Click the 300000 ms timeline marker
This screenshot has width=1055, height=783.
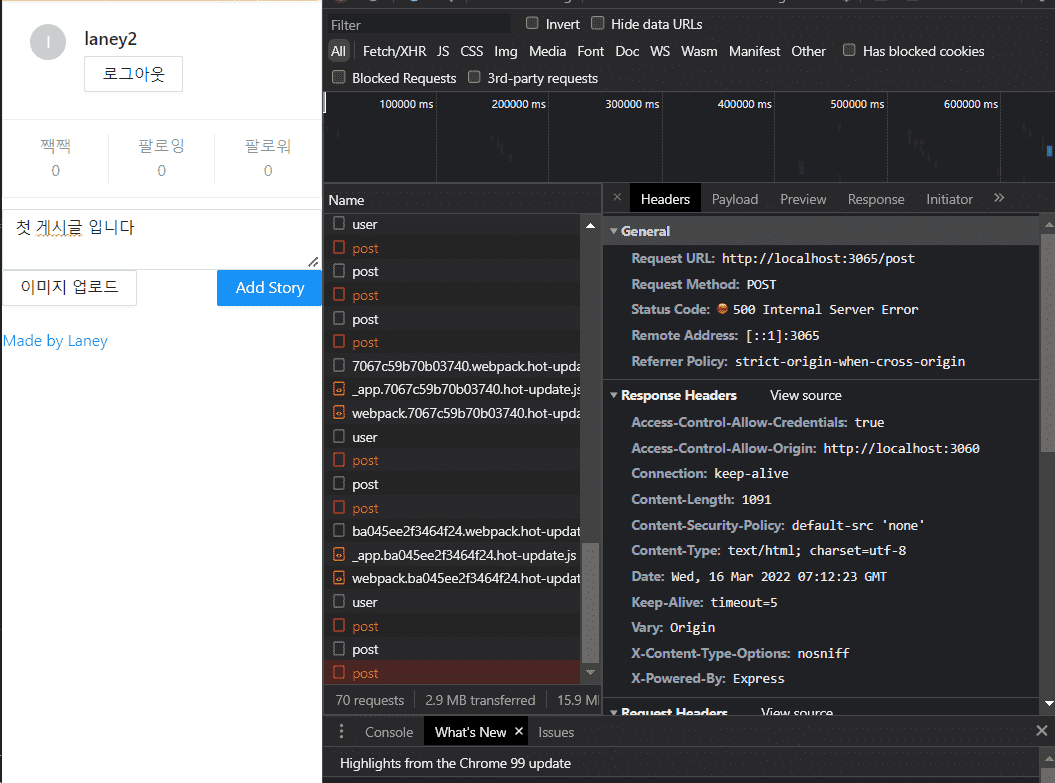click(632, 104)
